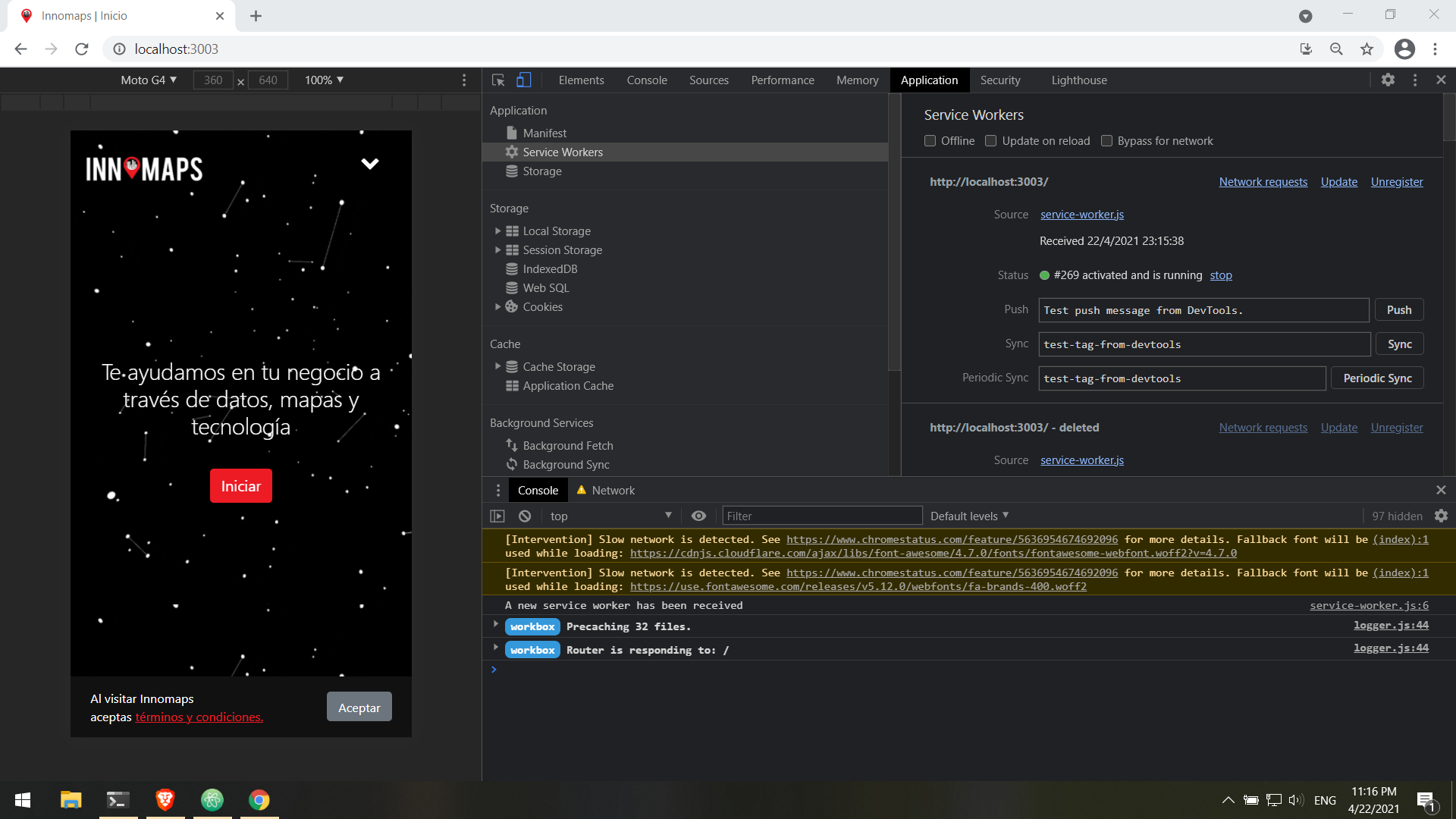Click the Iniciar button on the page
Viewport: 1456px width, 819px height.
(240, 485)
